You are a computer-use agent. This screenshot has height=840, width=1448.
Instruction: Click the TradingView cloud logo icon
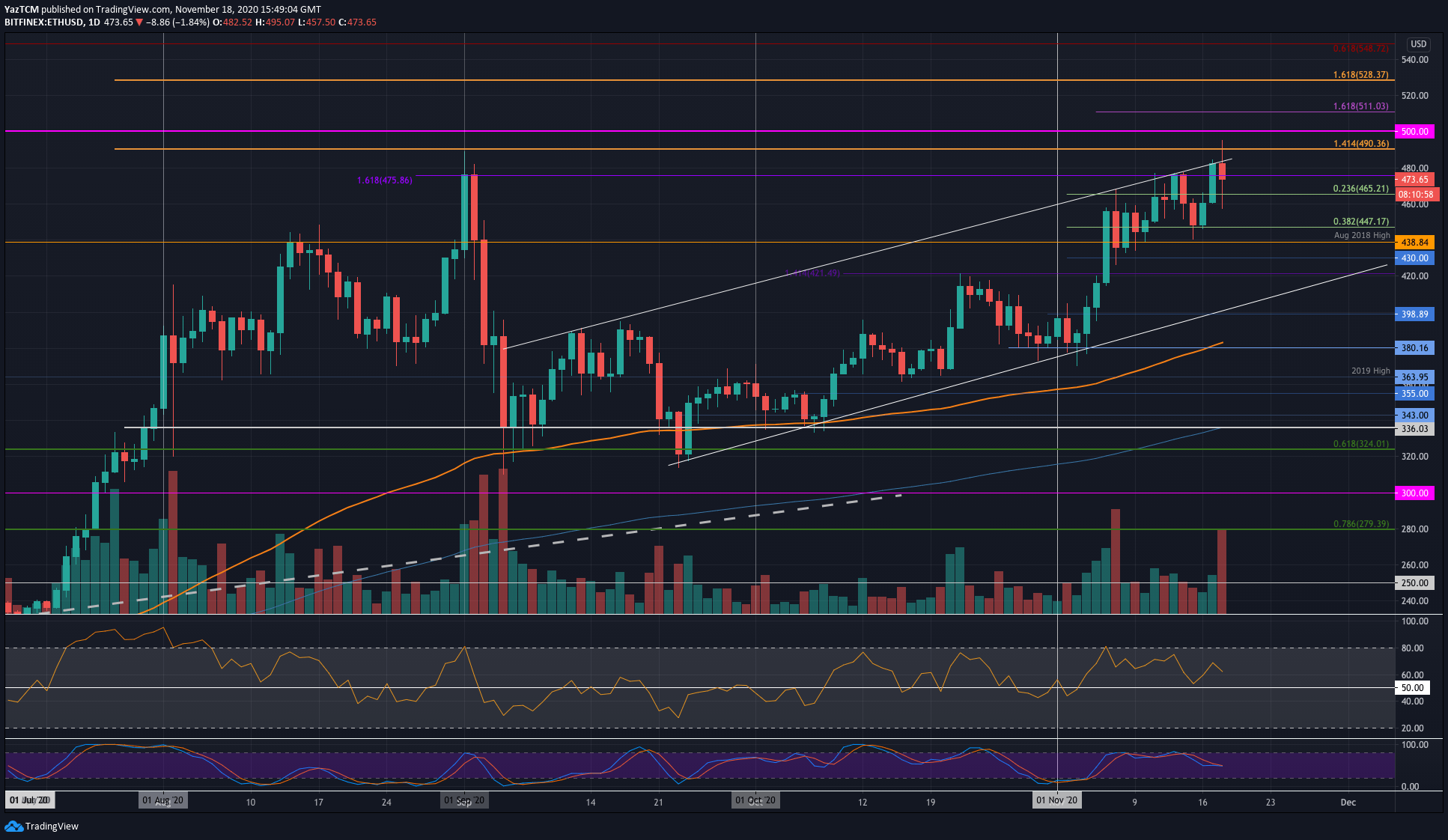point(13,826)
